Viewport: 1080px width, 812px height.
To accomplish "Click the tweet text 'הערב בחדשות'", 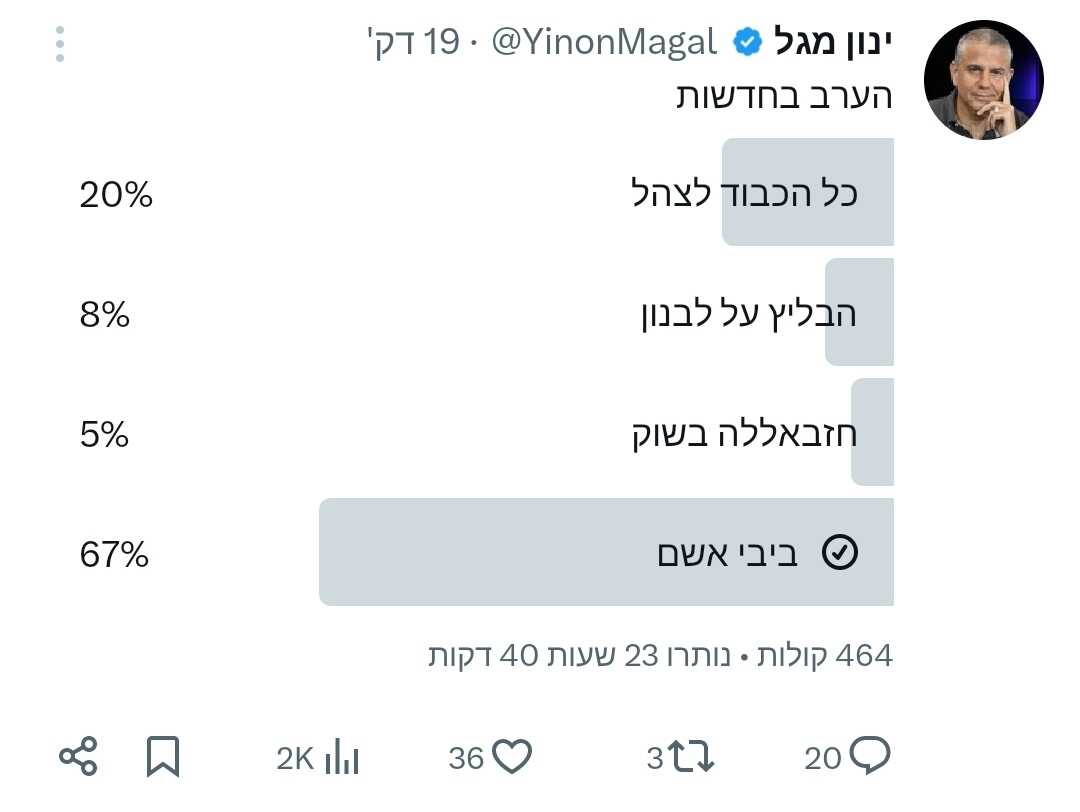I will 784,96.
